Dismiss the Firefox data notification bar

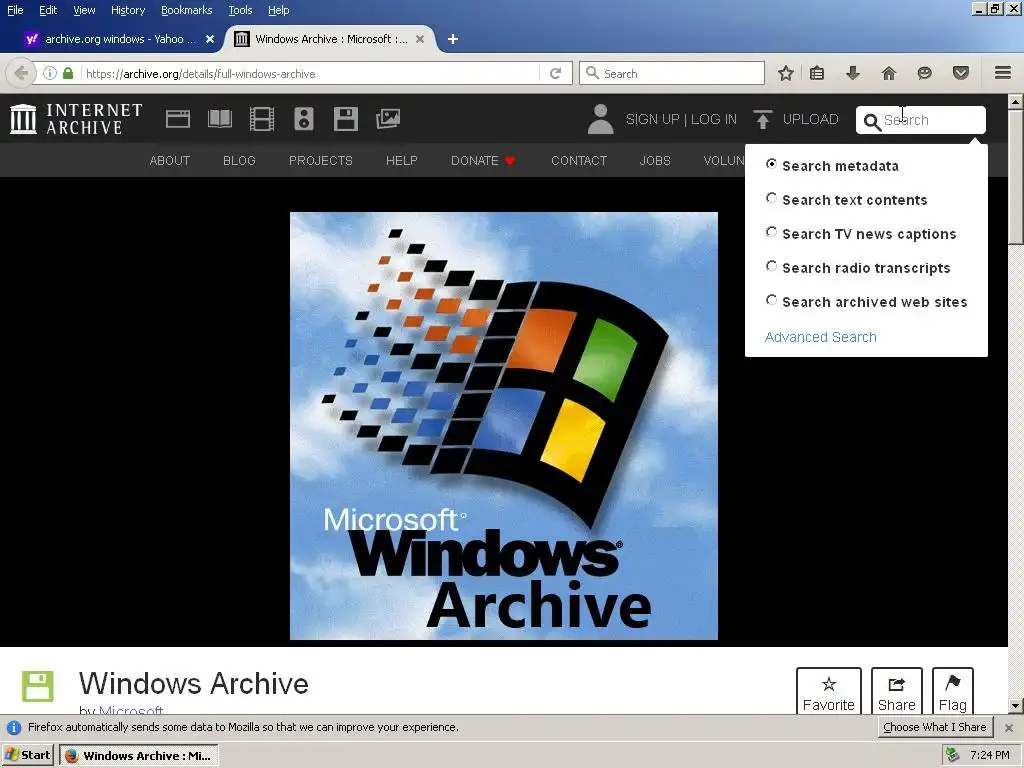pyautogui.click(x=1008, y=727)
